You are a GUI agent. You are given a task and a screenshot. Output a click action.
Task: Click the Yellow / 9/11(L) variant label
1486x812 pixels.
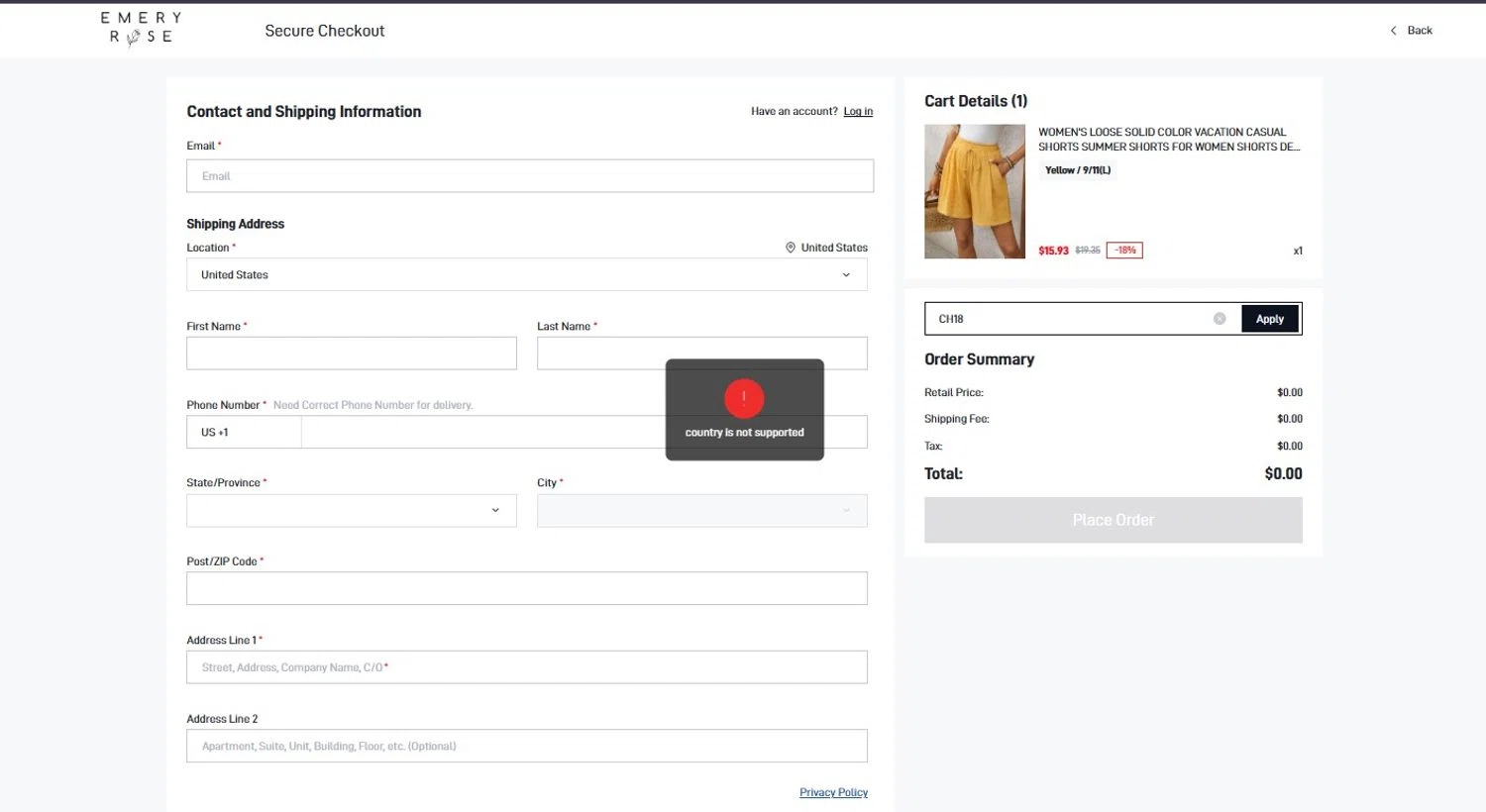[1078, 170]
